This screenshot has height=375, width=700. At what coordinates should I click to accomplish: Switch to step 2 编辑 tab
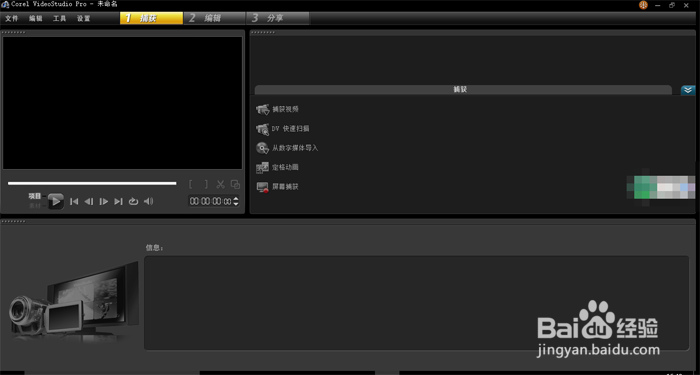coord(214,18)
